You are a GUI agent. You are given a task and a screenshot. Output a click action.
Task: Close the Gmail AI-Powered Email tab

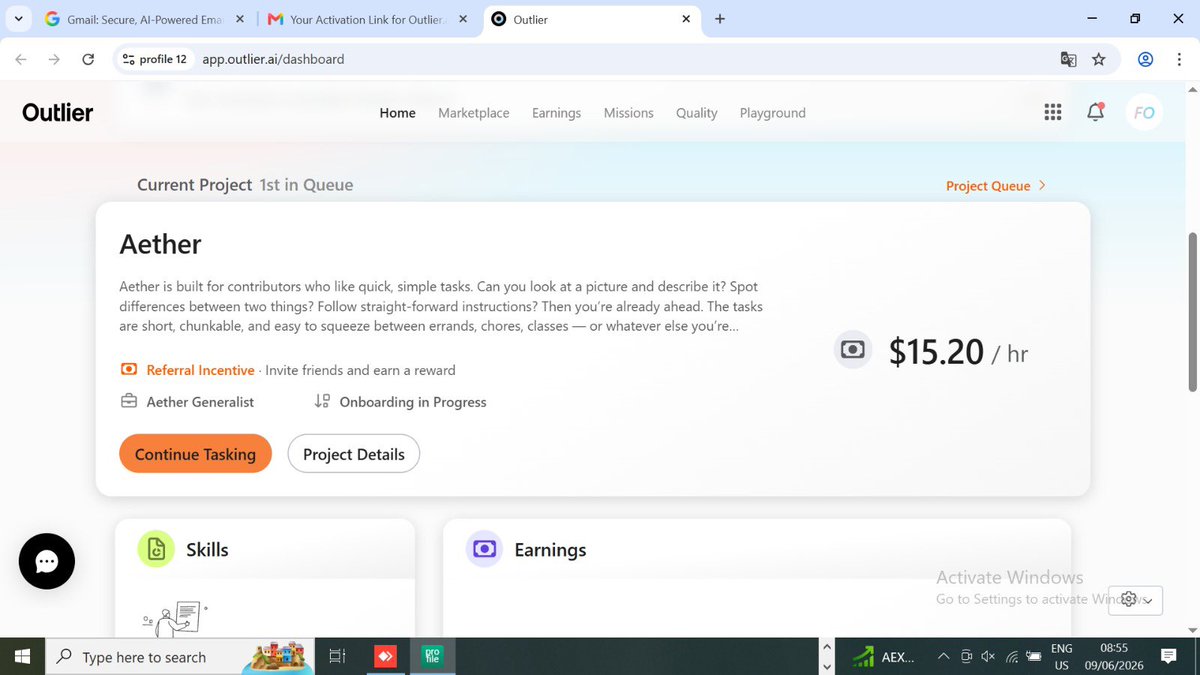[239, 19]
